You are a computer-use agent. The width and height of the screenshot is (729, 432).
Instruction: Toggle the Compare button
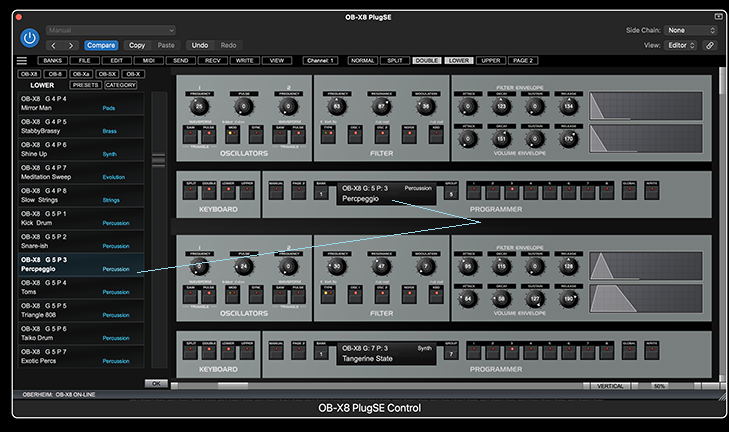101,45
